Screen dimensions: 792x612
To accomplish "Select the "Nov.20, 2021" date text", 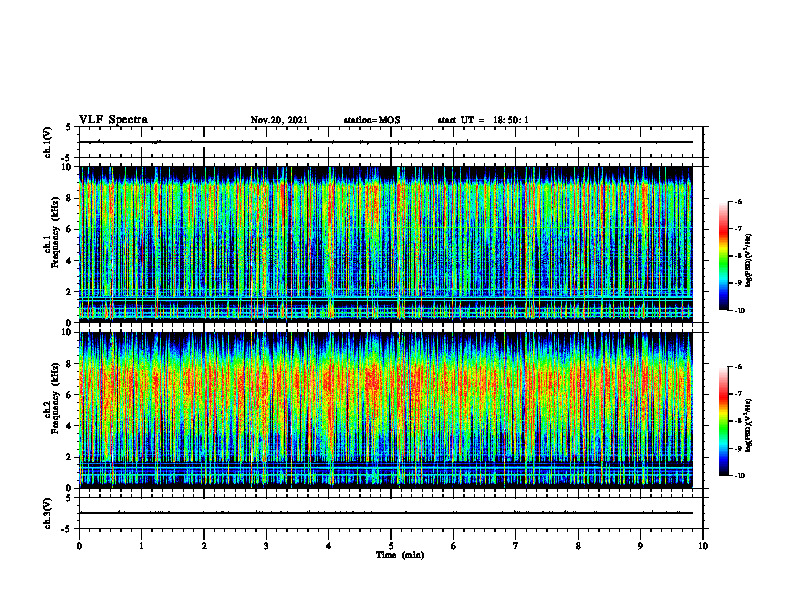I will [x=279, y=120].
